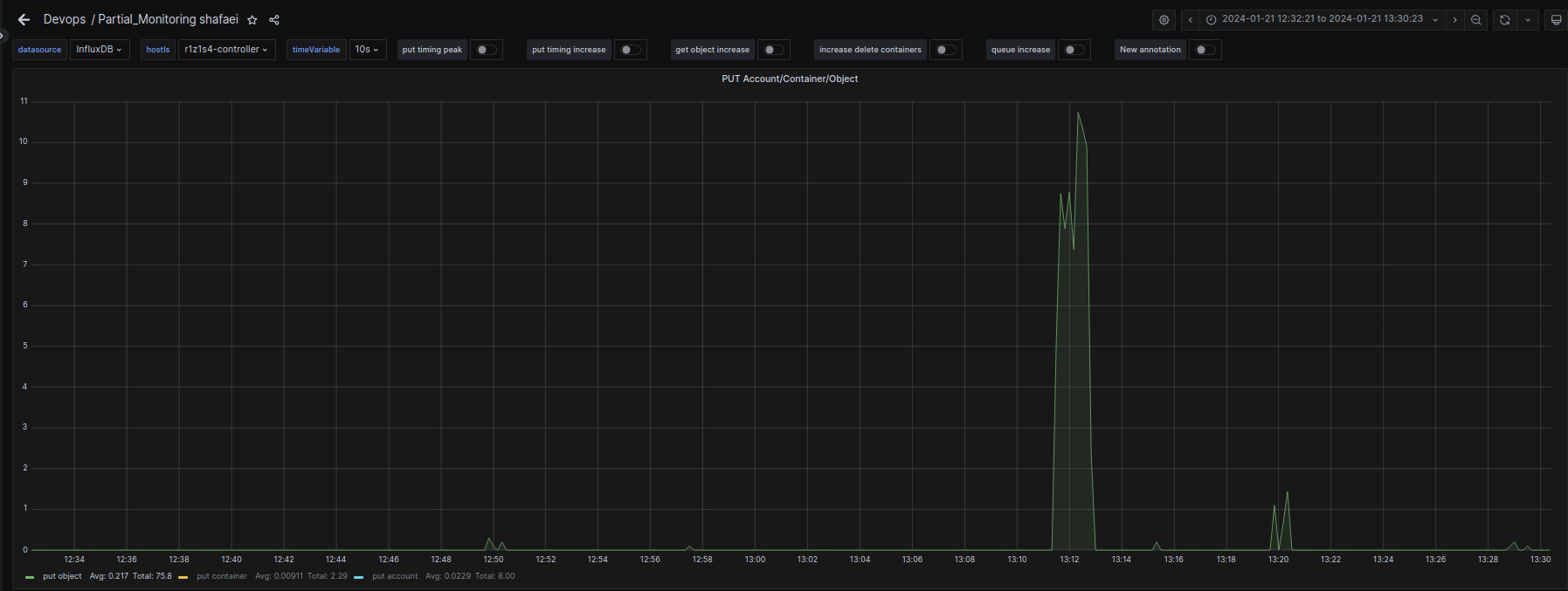
Task: Zoom out the time range
Action: tap(1476, 19)
